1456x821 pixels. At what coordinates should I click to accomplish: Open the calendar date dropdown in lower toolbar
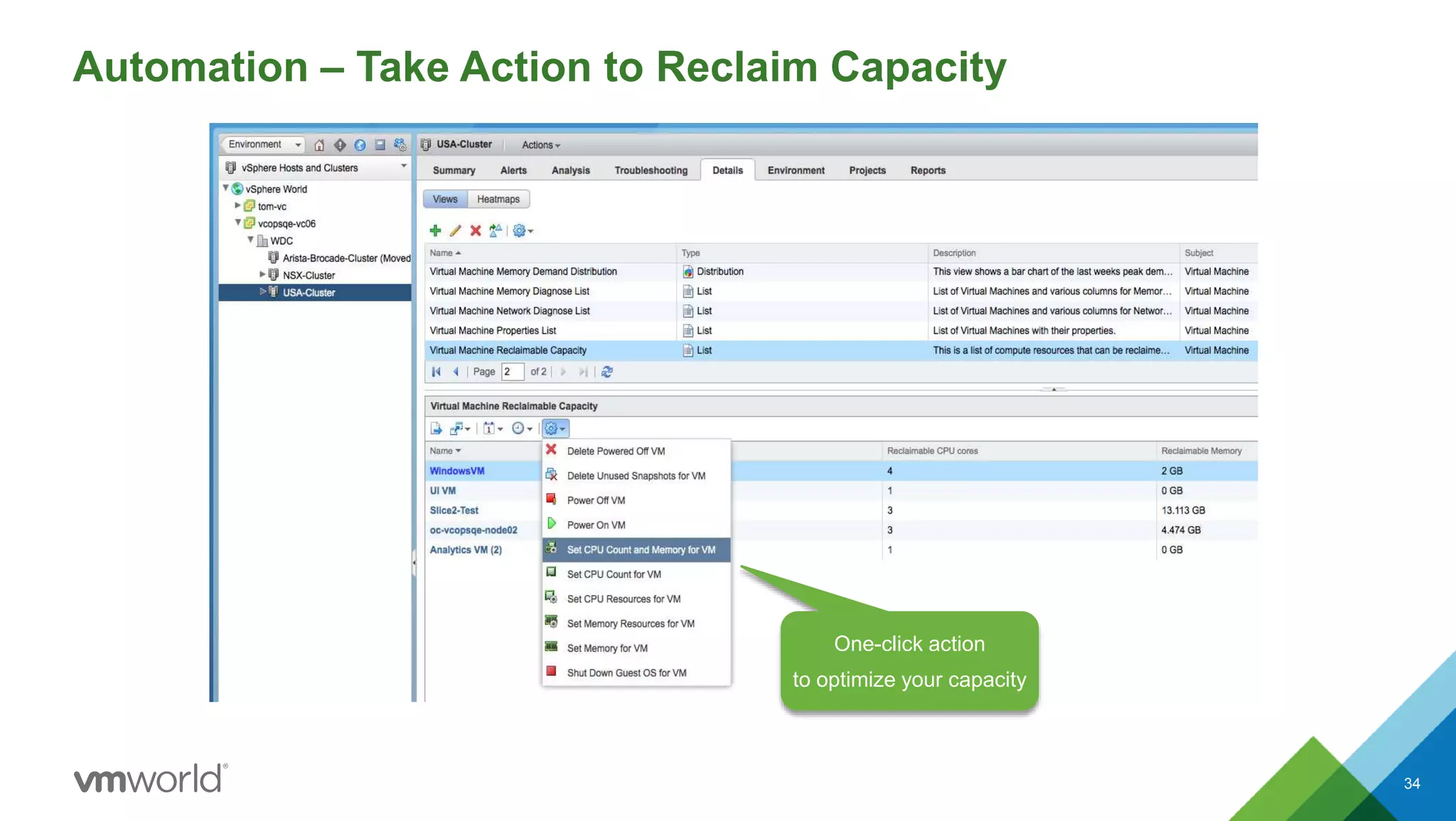(x=493, y=428)
